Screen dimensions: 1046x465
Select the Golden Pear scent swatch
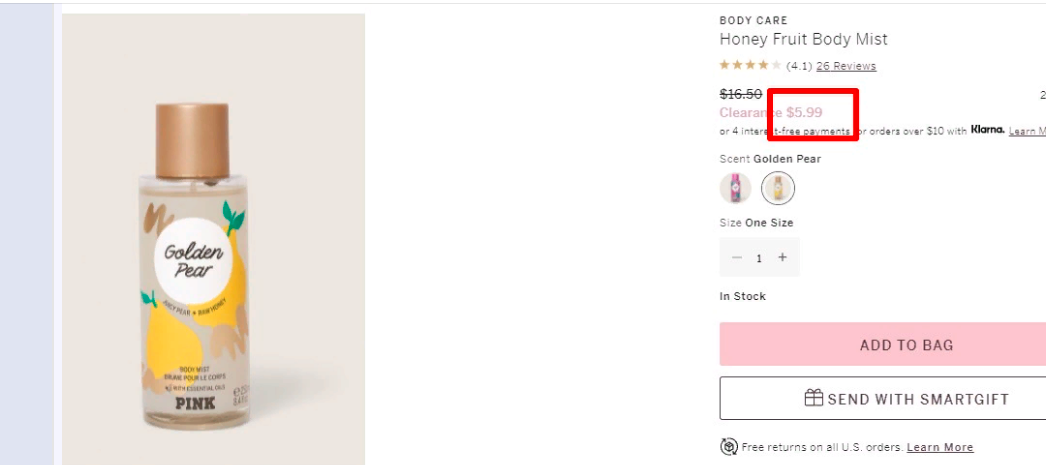(x=778, y=188)
